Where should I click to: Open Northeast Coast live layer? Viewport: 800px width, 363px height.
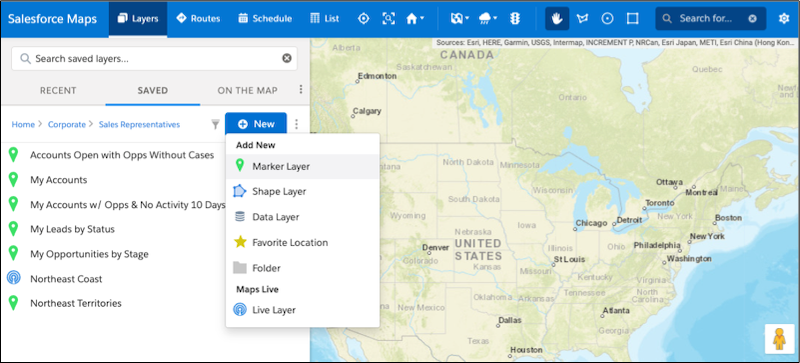(66, 279)
